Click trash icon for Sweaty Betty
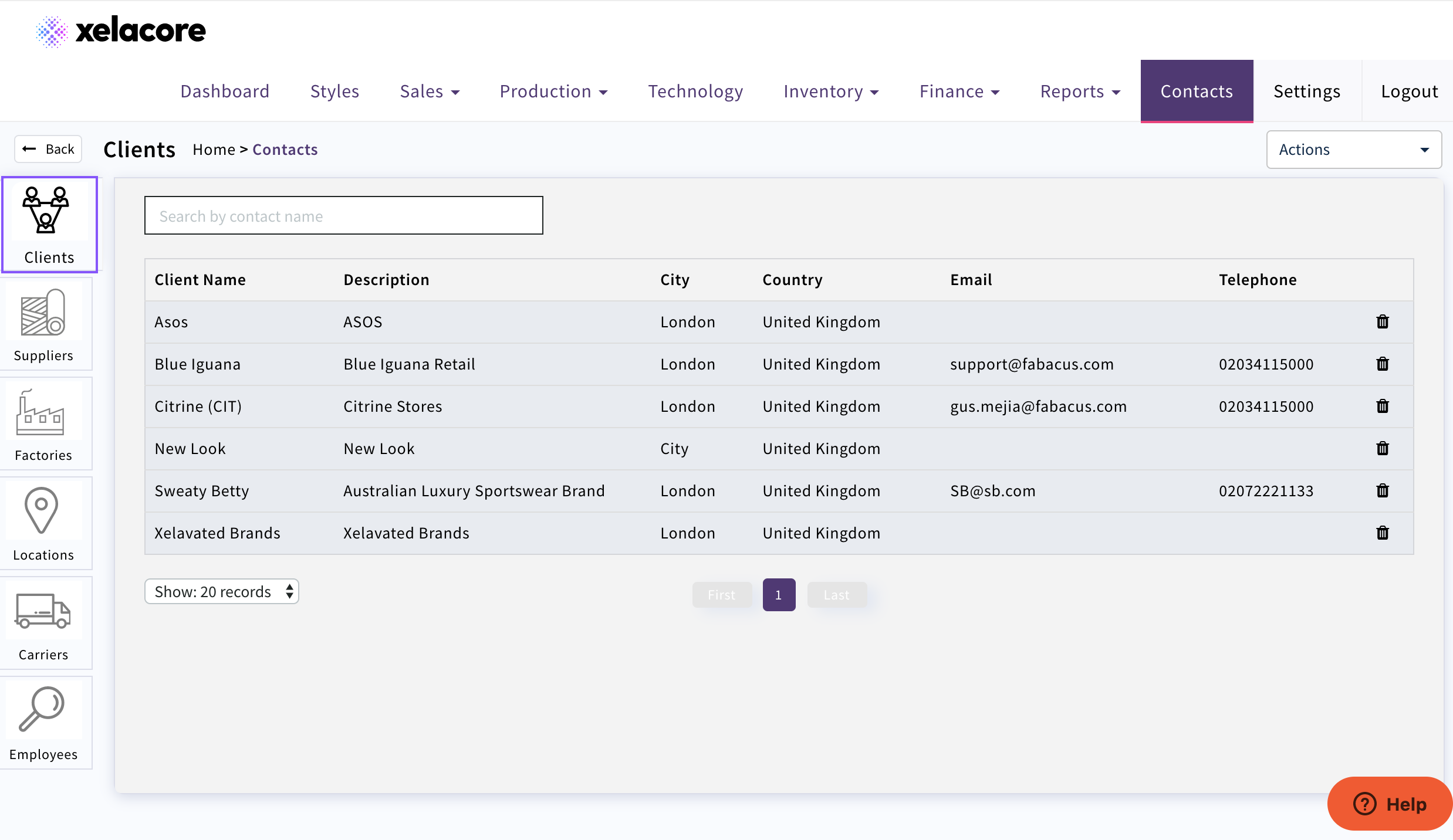1453x840 pixels. [x=1383, y=490]
